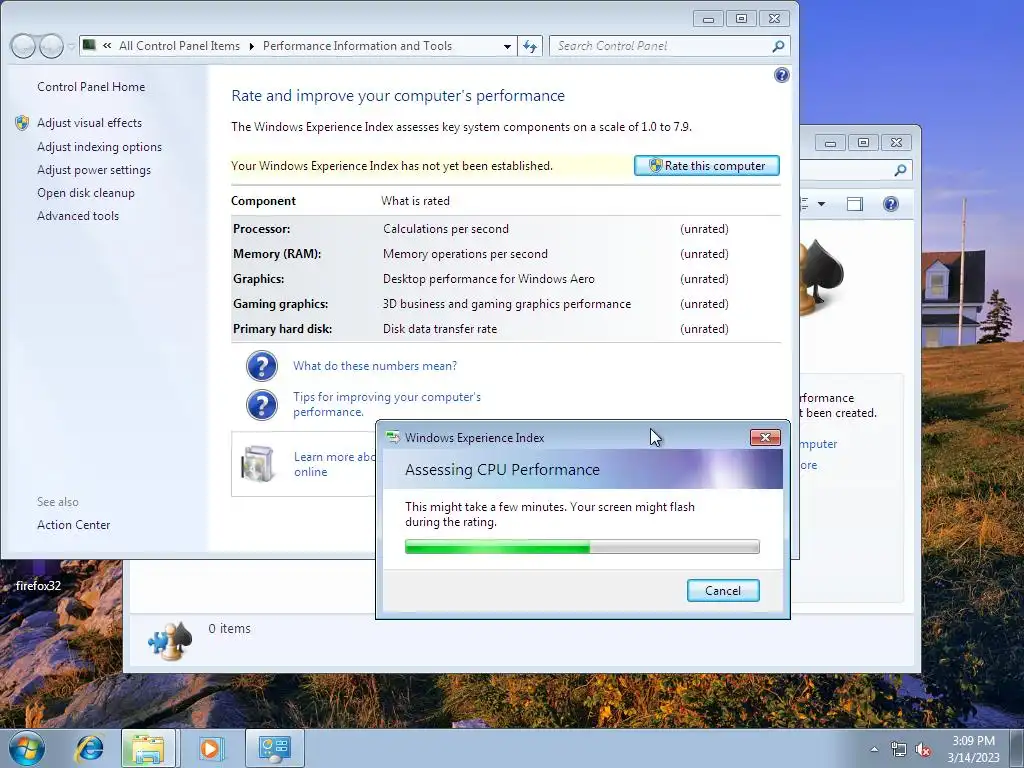Open recent pages dropdown next to forward button

point(71,46)
